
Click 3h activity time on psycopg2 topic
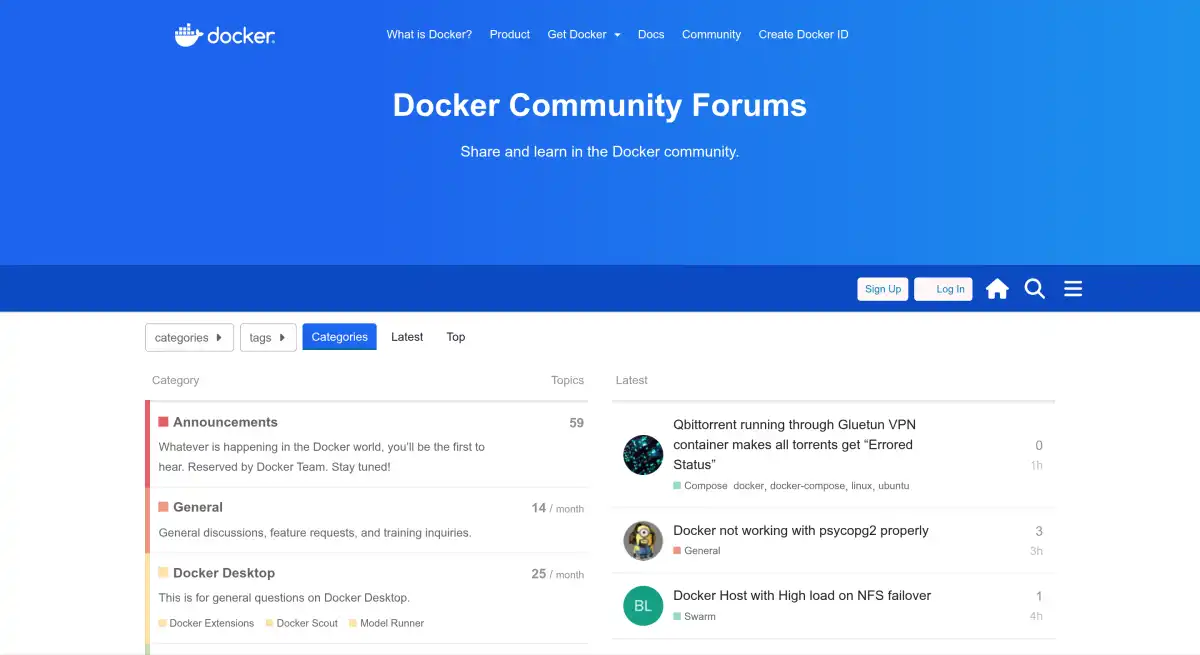tap(1036, 551)
